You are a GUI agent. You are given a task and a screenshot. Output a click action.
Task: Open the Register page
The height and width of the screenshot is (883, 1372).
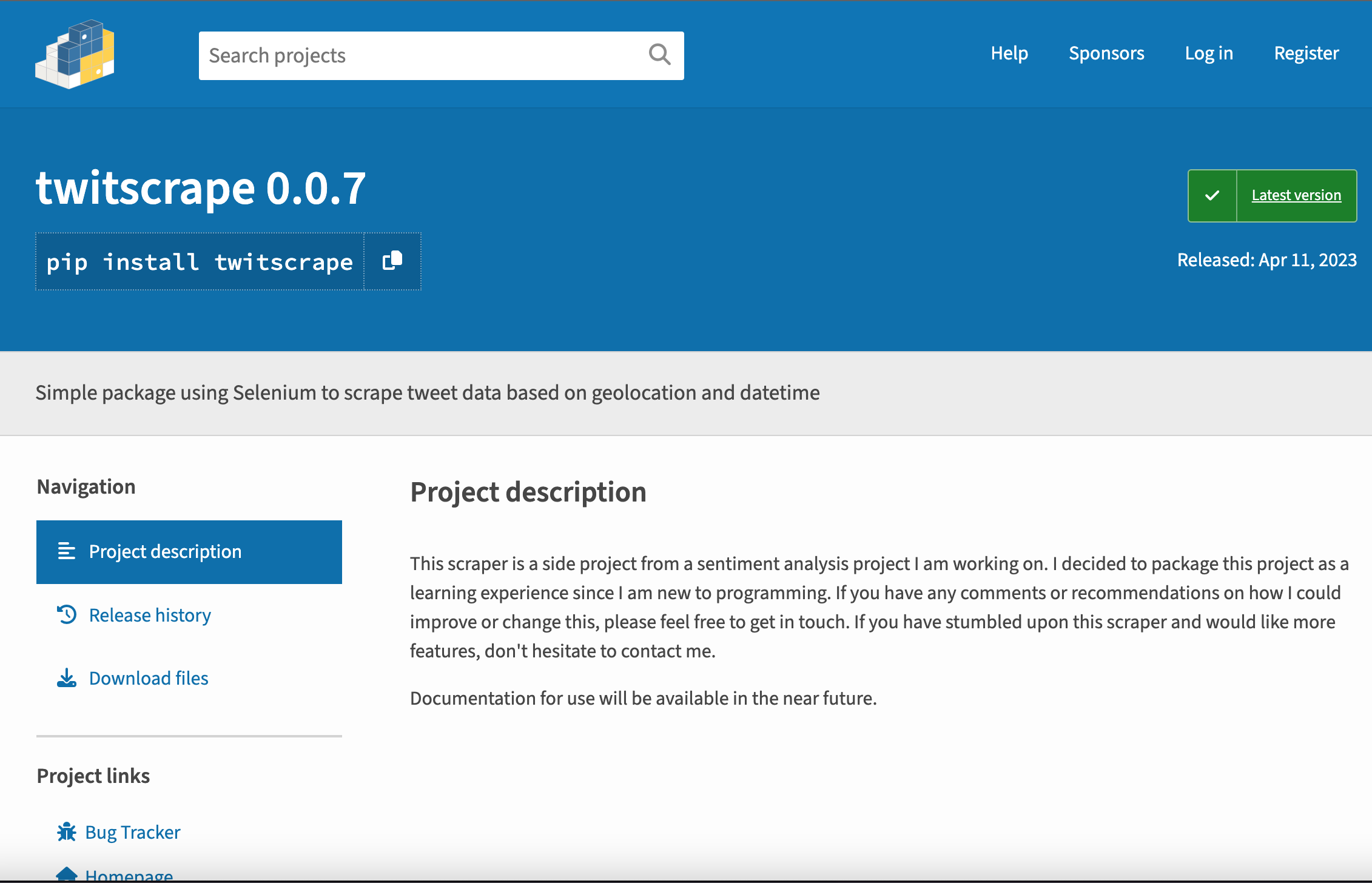(1306, 53)
